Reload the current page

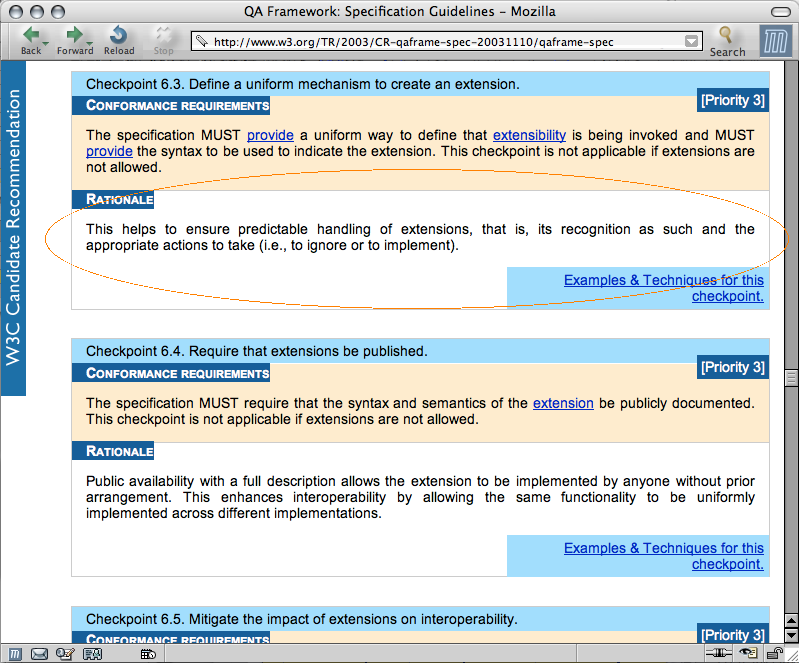pyautogui.click(x=119, y=38)
